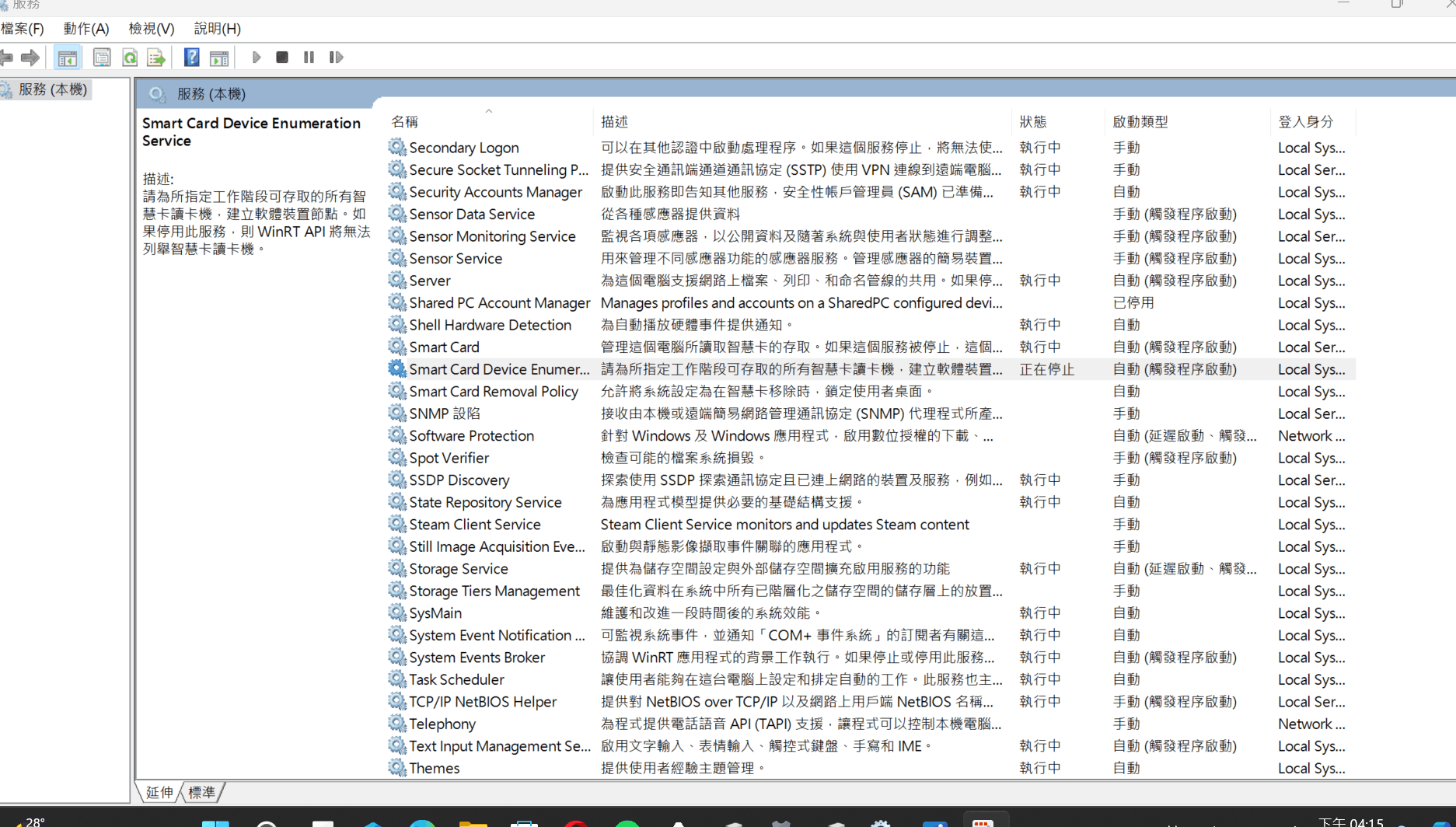Toggle the Action pane toolbar icon
Viewport: 1456px width, 827px height.
(219, 58)
